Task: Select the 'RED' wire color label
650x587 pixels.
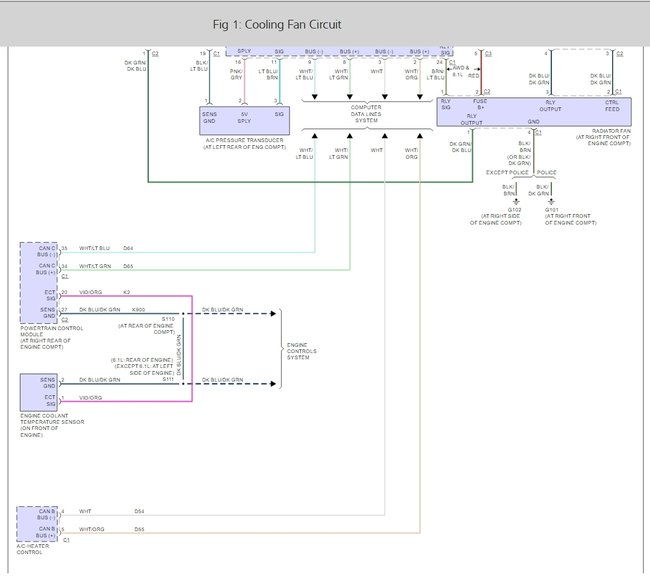Action: 473,76
